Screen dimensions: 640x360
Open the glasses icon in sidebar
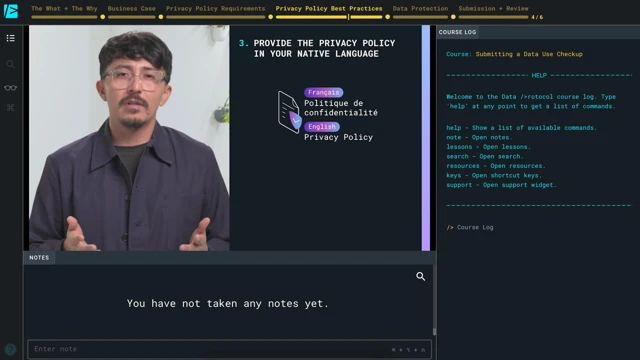[x=11, y=88]
